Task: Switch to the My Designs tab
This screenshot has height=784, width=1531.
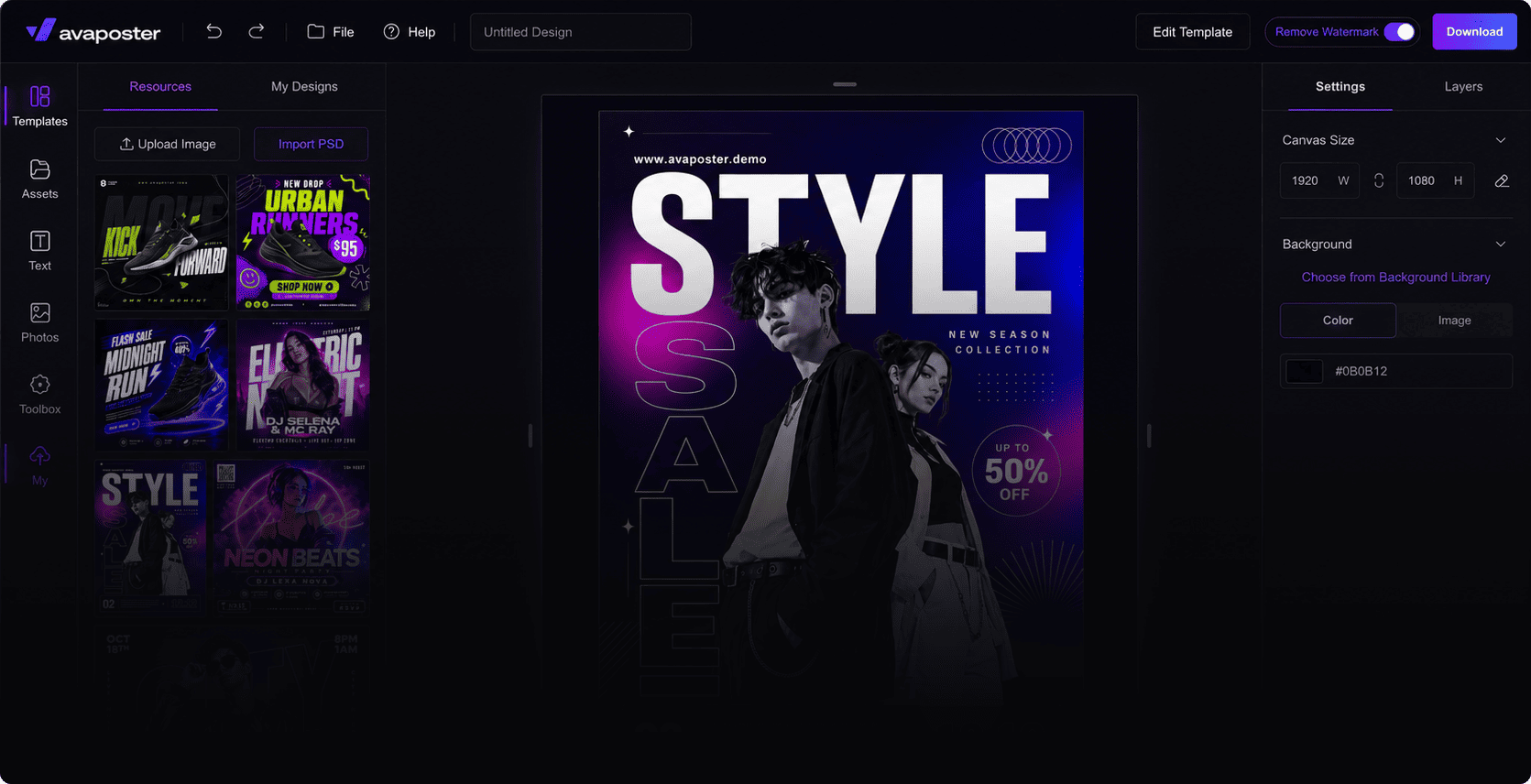Action: click(x=304, y=87)
